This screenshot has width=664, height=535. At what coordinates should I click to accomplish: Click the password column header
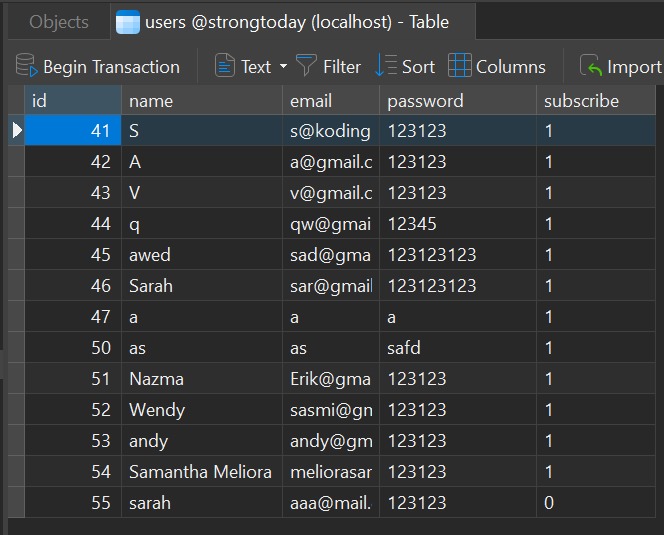tap(458, 101)
